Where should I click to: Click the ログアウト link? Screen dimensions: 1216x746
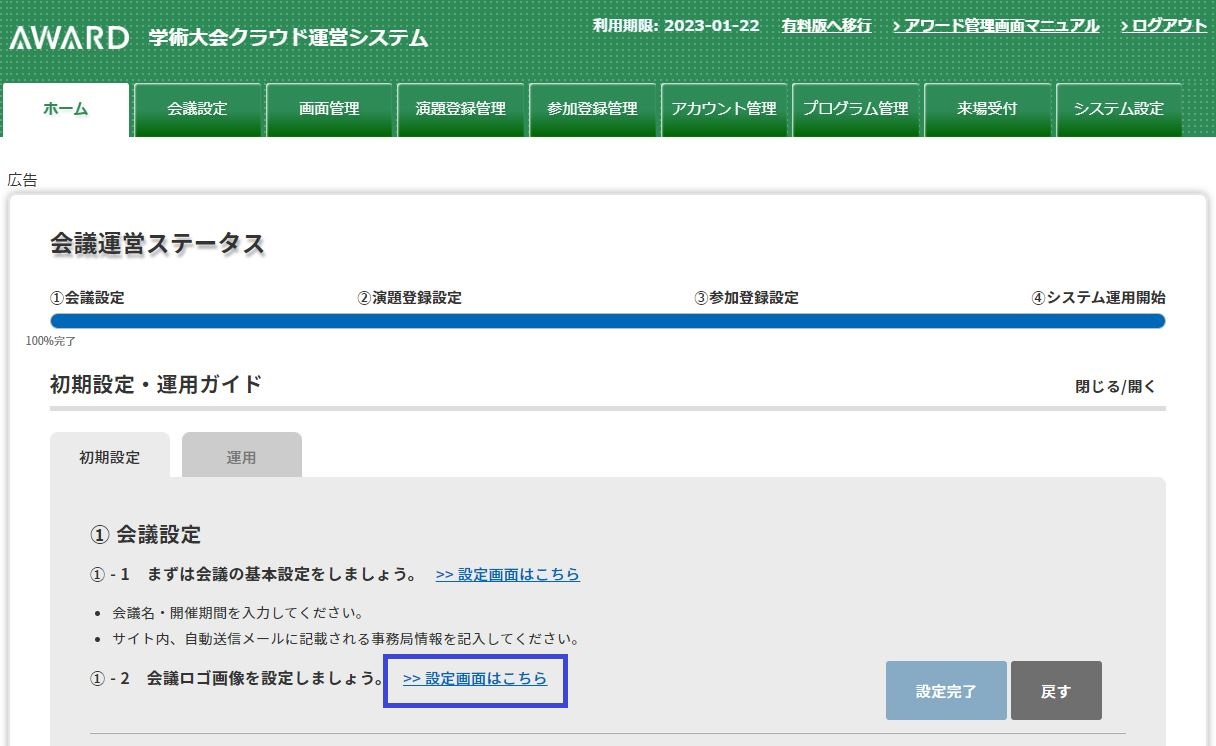1164,25
